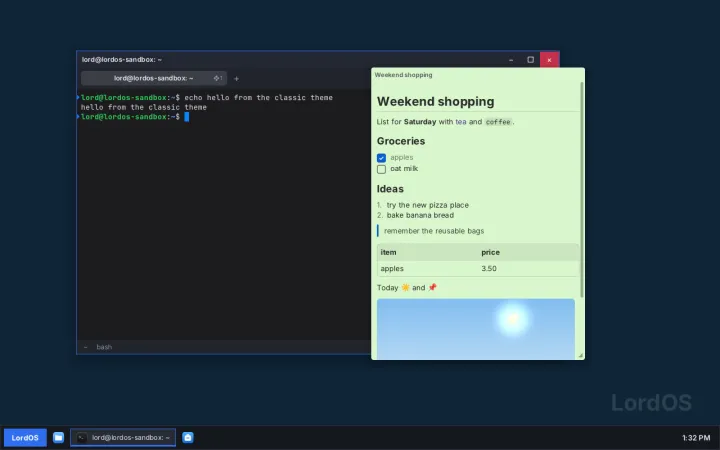Open the file manager from the taskbar
Viewport: 720px width, 450px height.
click(x=58, y=438)
